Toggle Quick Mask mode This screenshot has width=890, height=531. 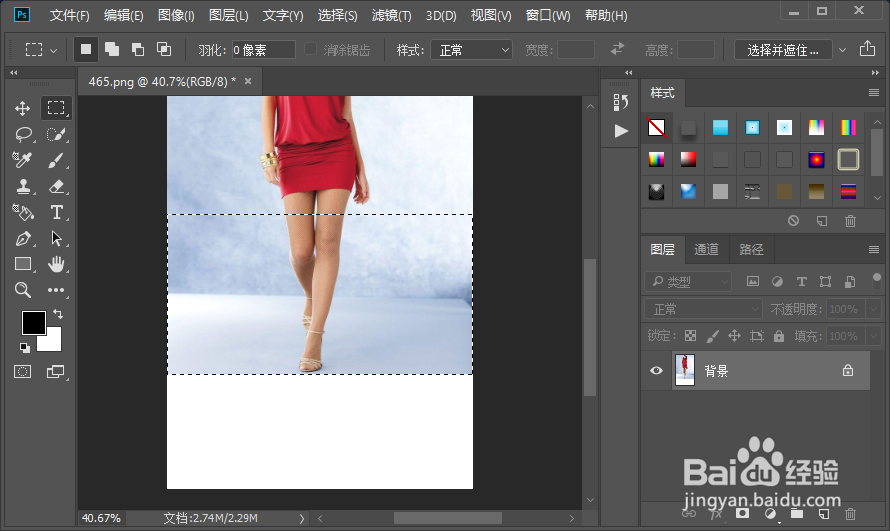tap(23, 371)
